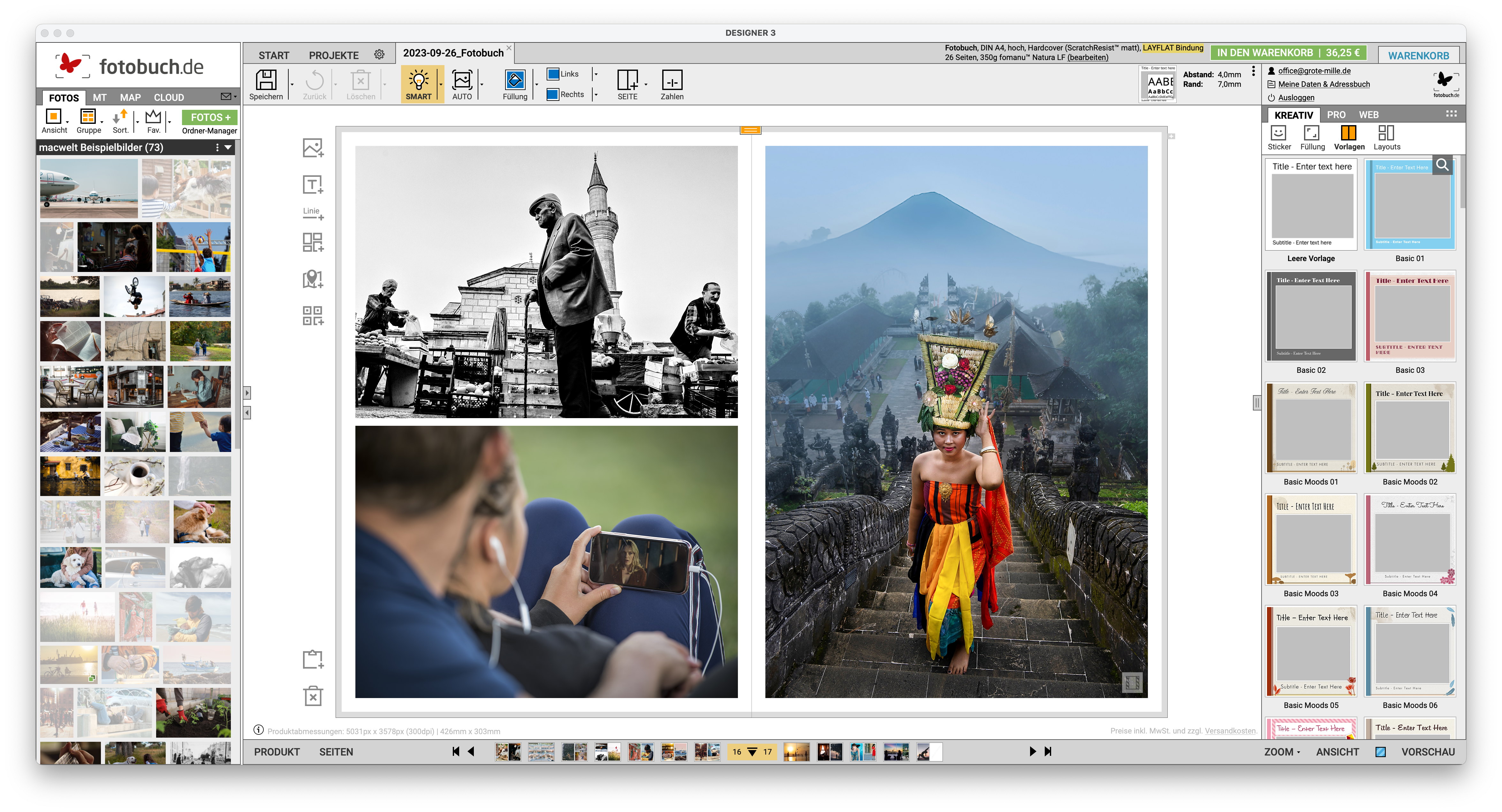This screenshot has width=1502, height=812.
Task: Open Meine Daten & Adressbuch link
Action: 1324,84
